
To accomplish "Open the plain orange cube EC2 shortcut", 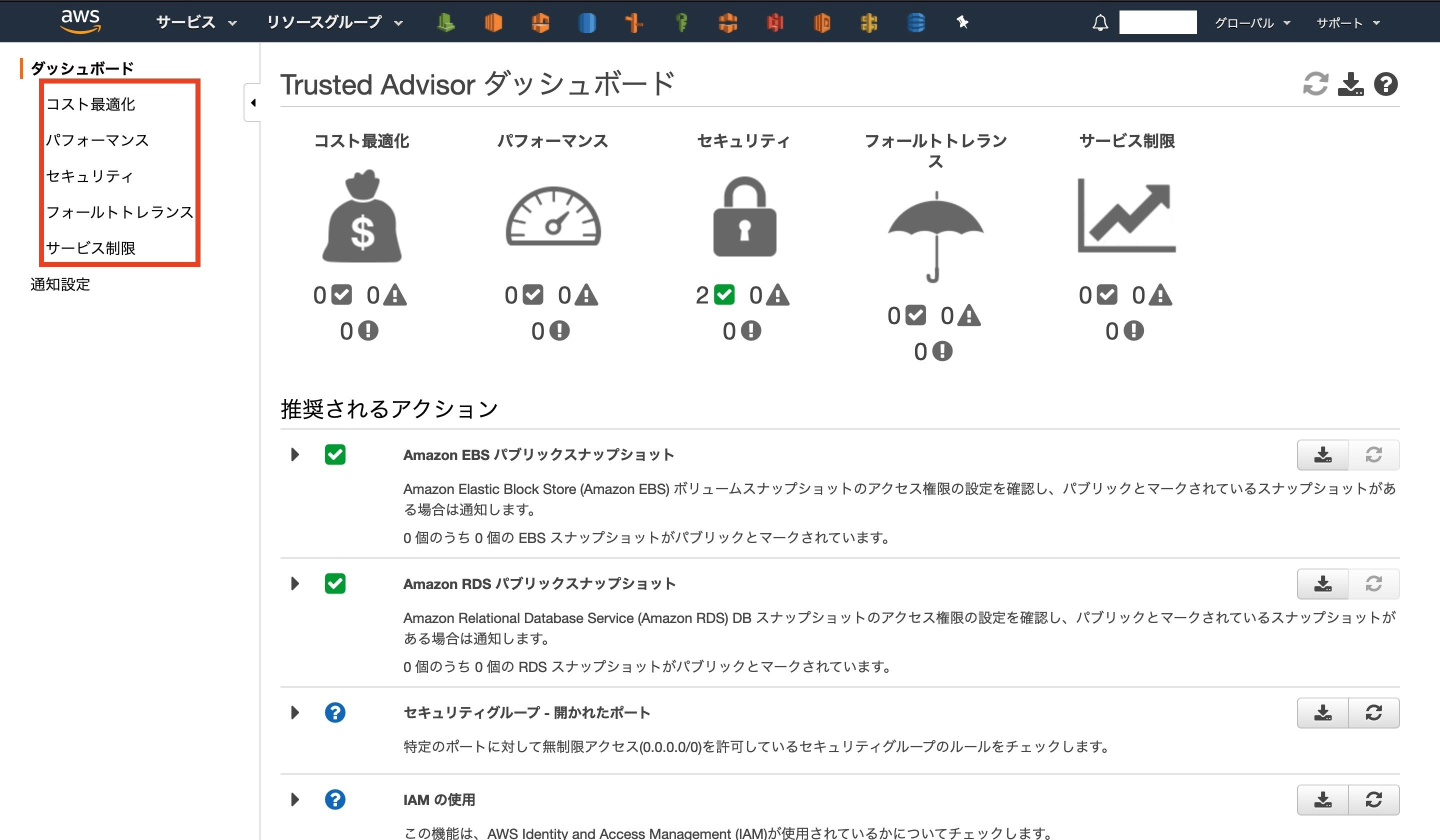I will [x=493, y=23].
